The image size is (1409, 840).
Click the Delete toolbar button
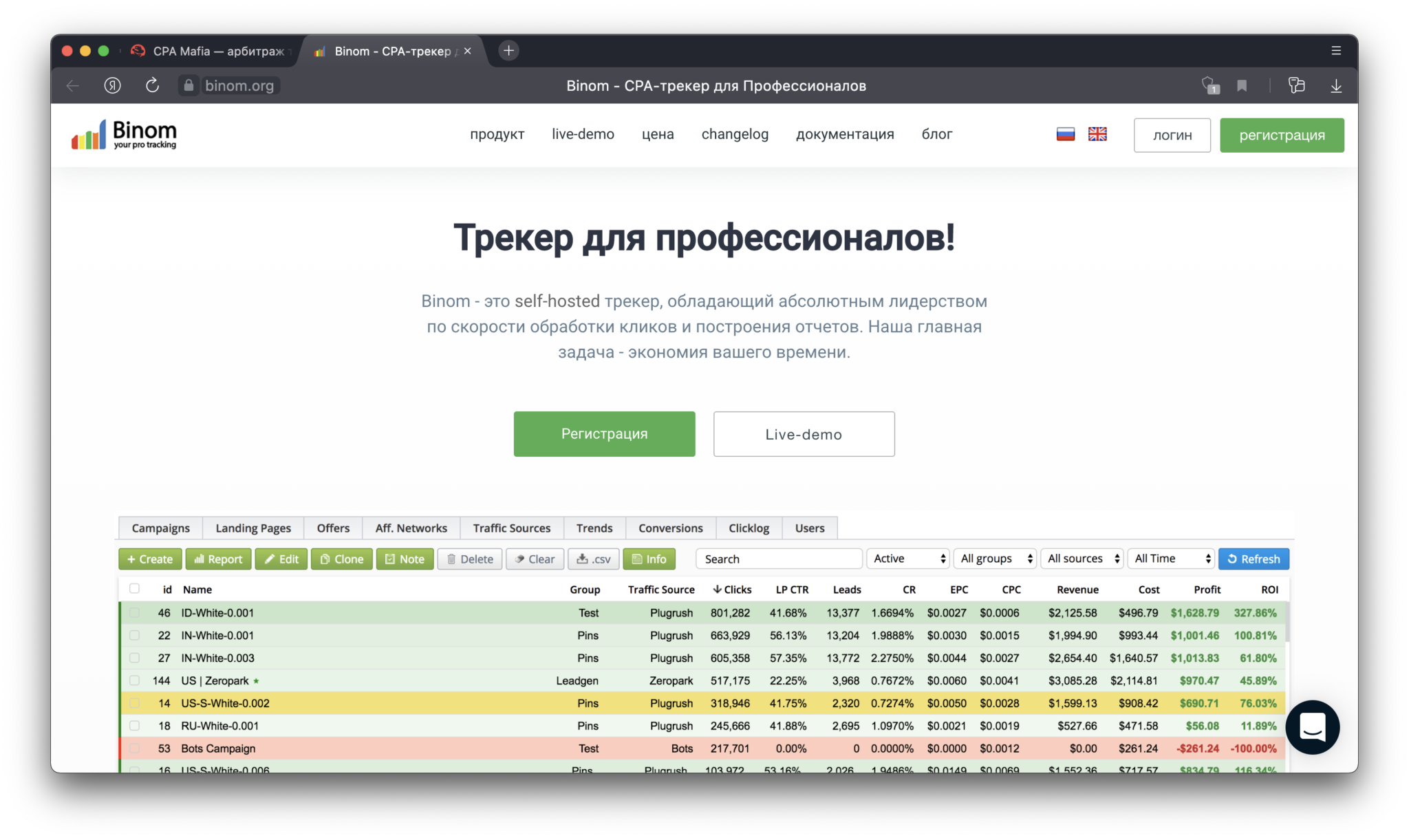point(470,559)
